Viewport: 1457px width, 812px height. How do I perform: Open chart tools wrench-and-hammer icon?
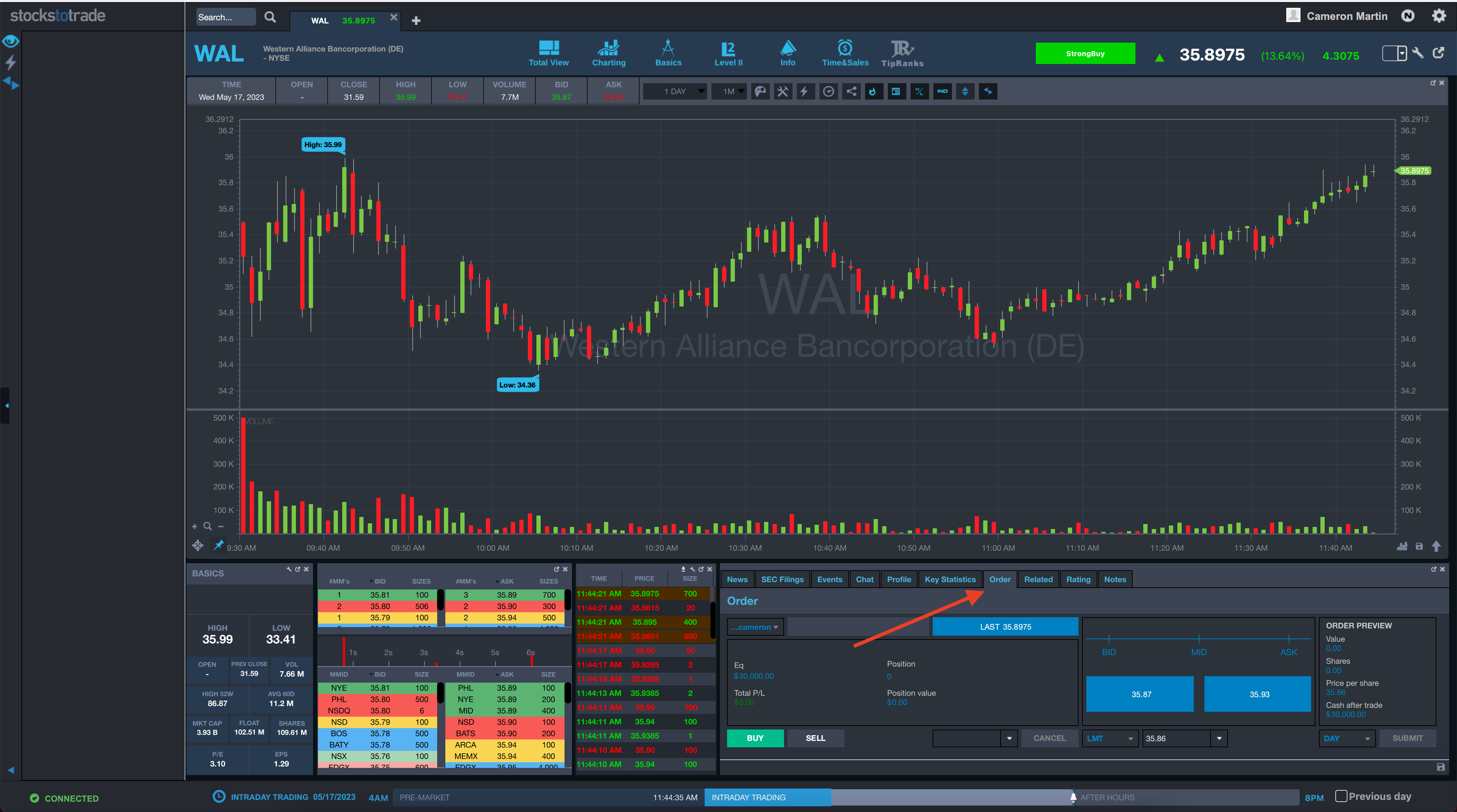[x=783, y=92]
